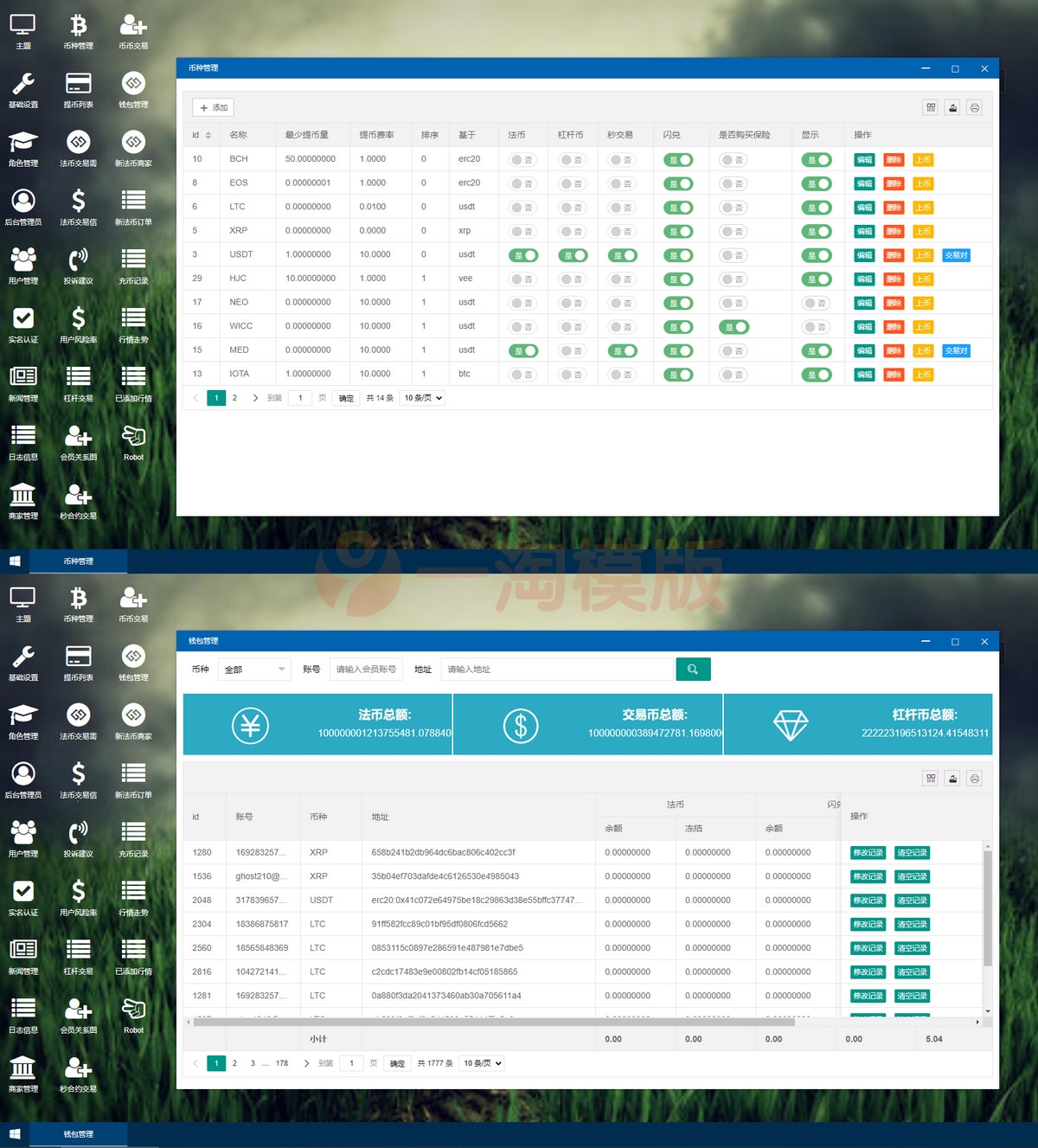Select the 钱包管理 tab in bottom taskbar
The image size is (1038, 1148).
coord(78,1134)
